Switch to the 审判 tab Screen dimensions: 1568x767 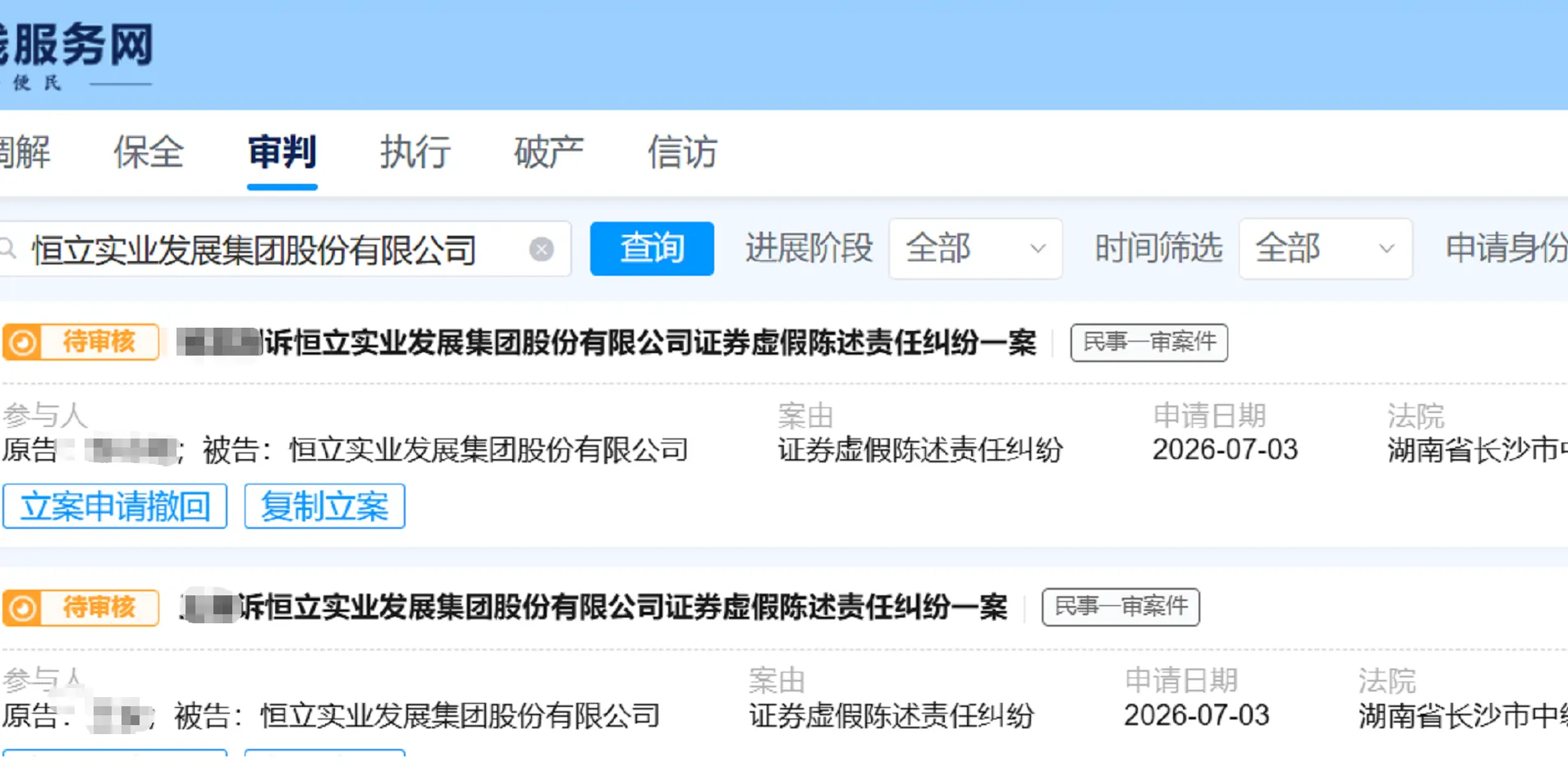(282, 152)
